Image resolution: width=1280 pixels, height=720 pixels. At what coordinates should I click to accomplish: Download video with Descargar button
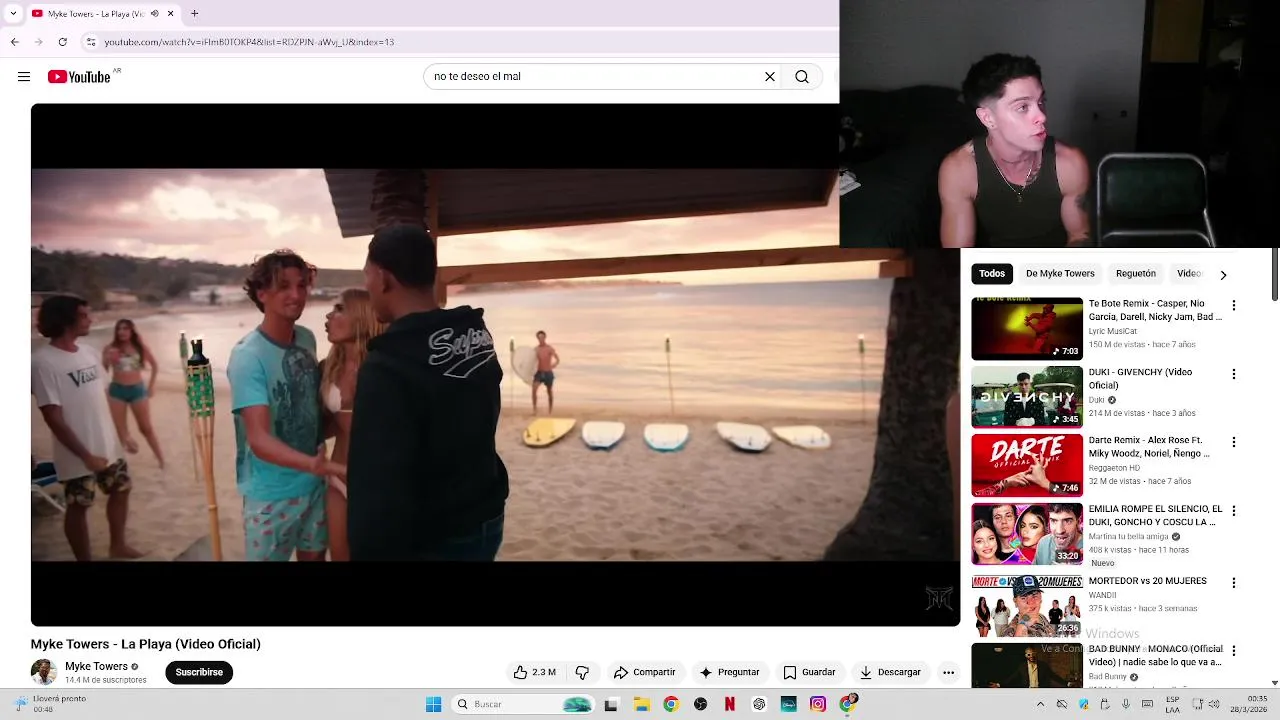pyautogui.click(x=890, y=673)
